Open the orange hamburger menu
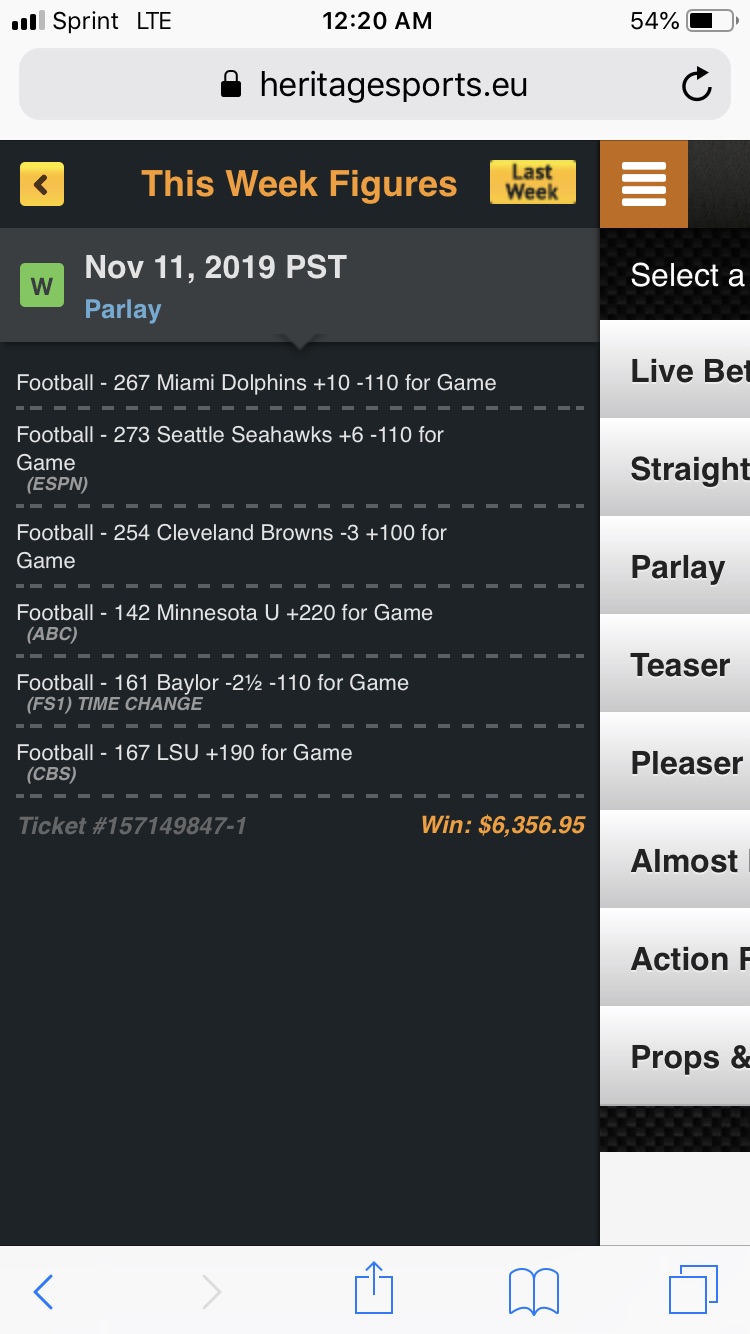This screenshot has height=1334, width=750. [x=644, y=184]
